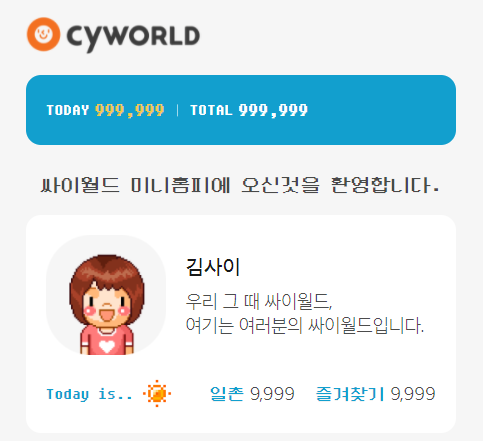
Task: Open the minimi avatar profile picture
Action: point(106,295)
